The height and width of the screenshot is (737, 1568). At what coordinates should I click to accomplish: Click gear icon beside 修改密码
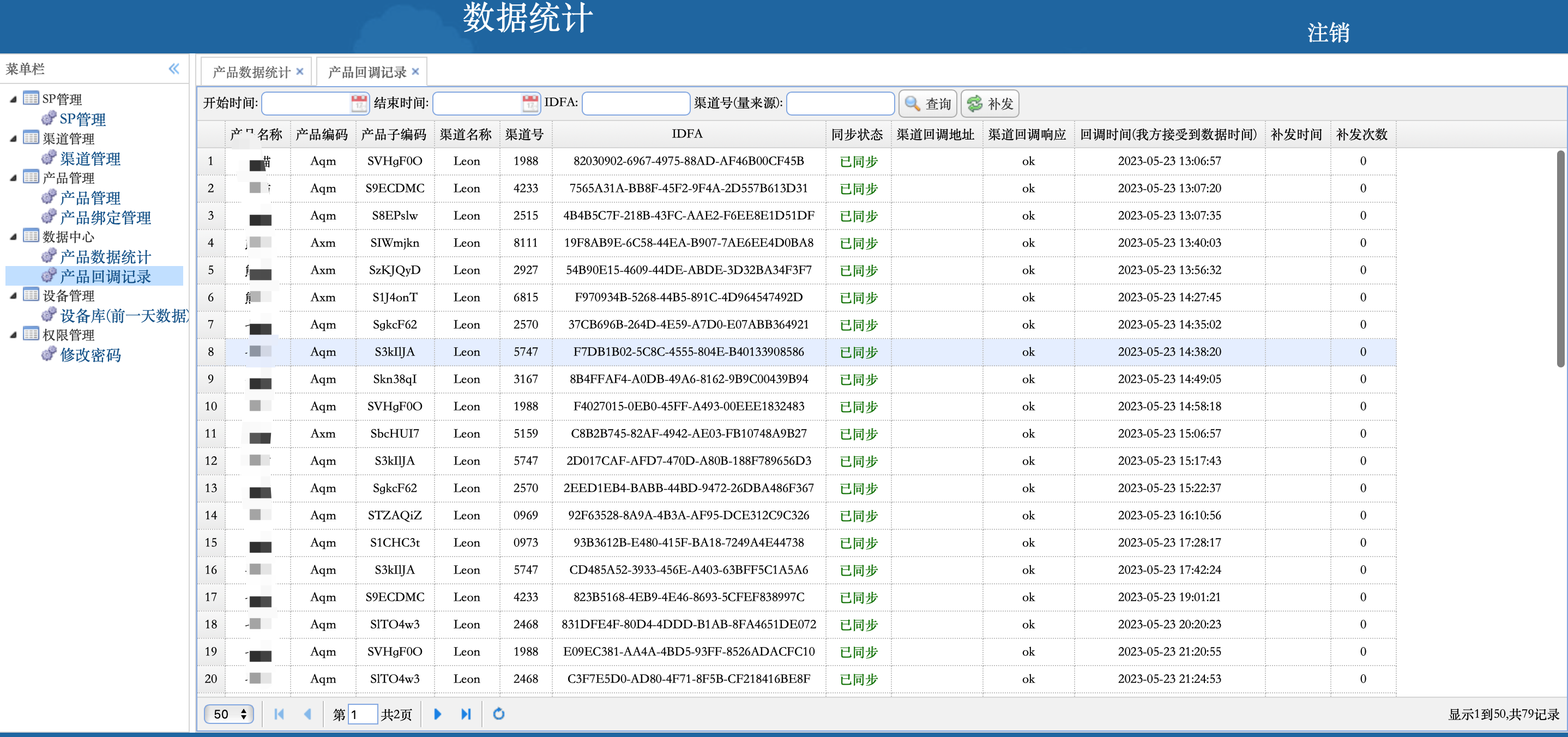click(49, 354)
